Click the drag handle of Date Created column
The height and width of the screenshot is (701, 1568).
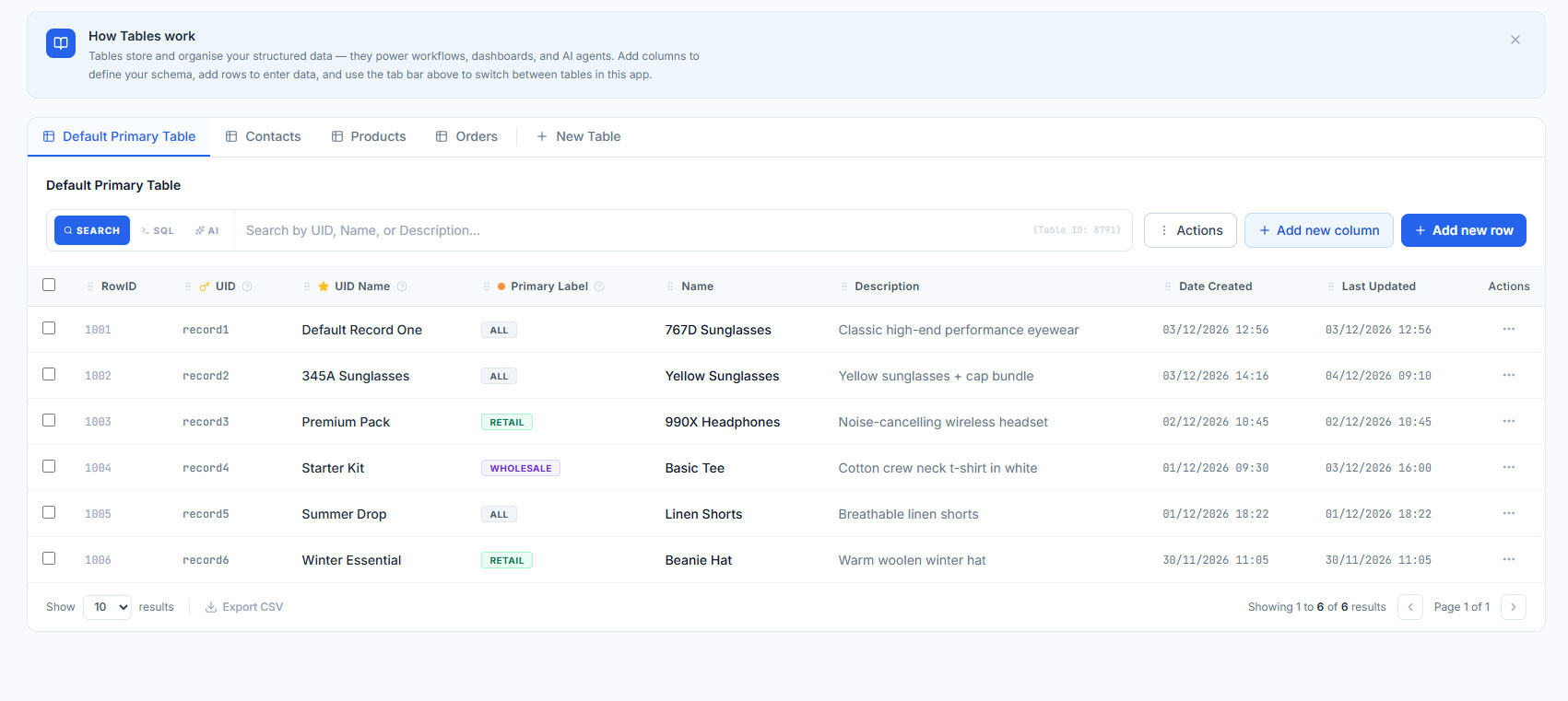coord(1168,286)
